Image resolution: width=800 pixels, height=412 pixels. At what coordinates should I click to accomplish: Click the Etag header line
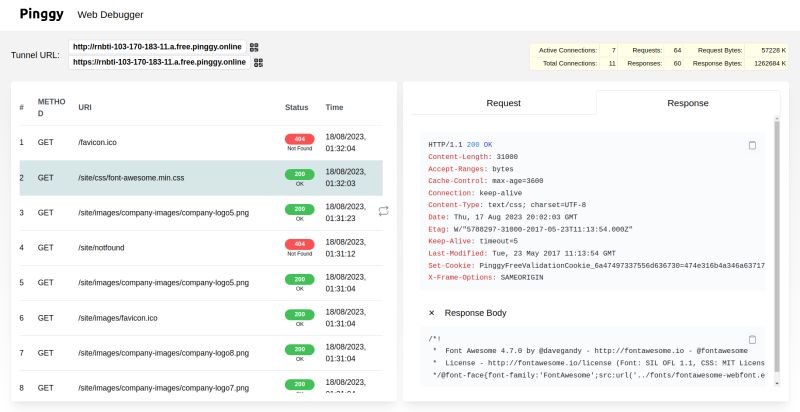pos(530,229)
